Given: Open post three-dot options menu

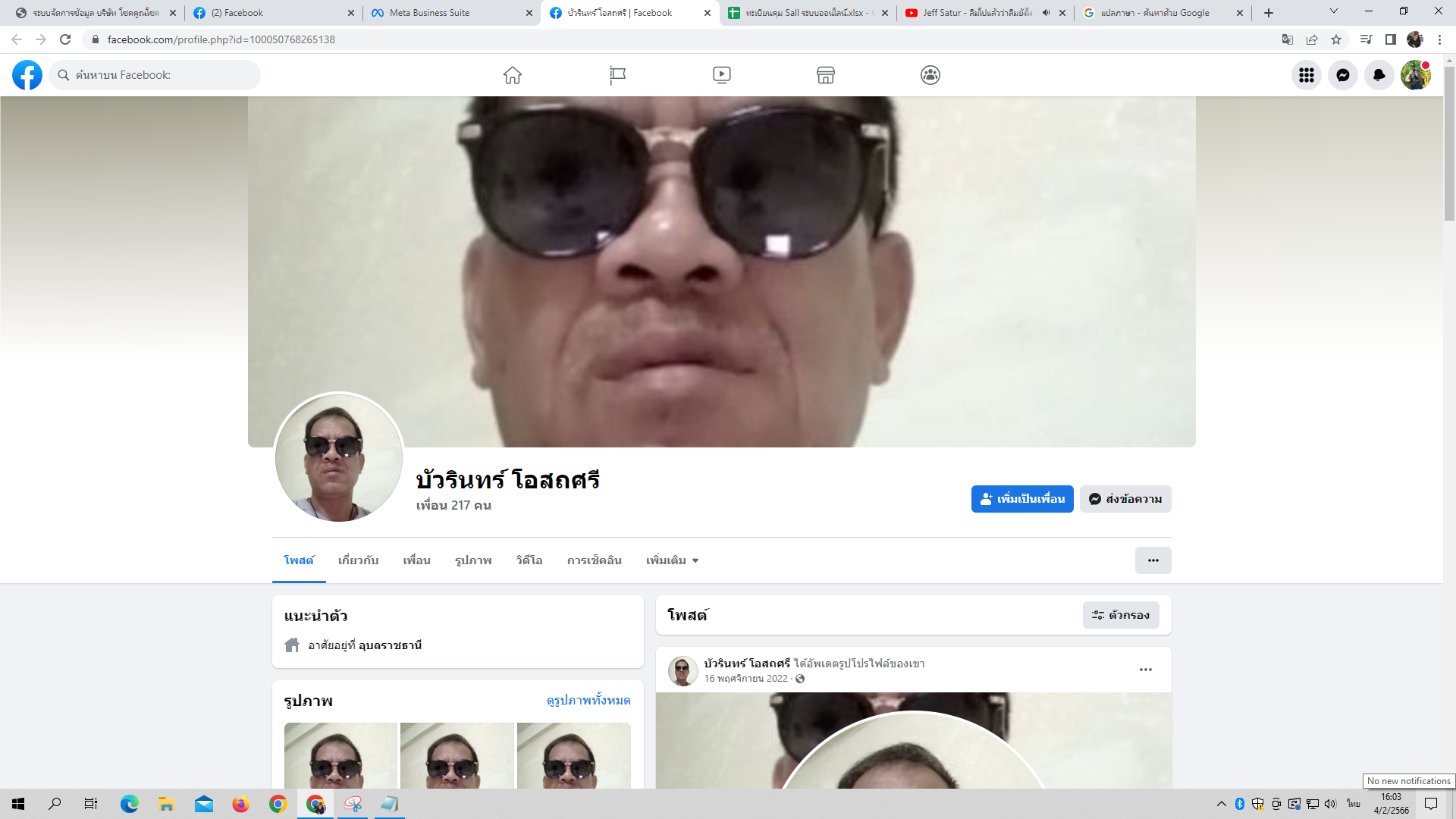Looking at the screenshot, I should 1145,670.
